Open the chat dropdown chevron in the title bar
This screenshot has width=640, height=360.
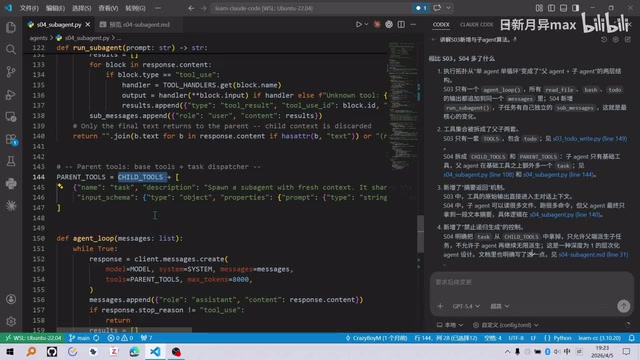[448, 8]
